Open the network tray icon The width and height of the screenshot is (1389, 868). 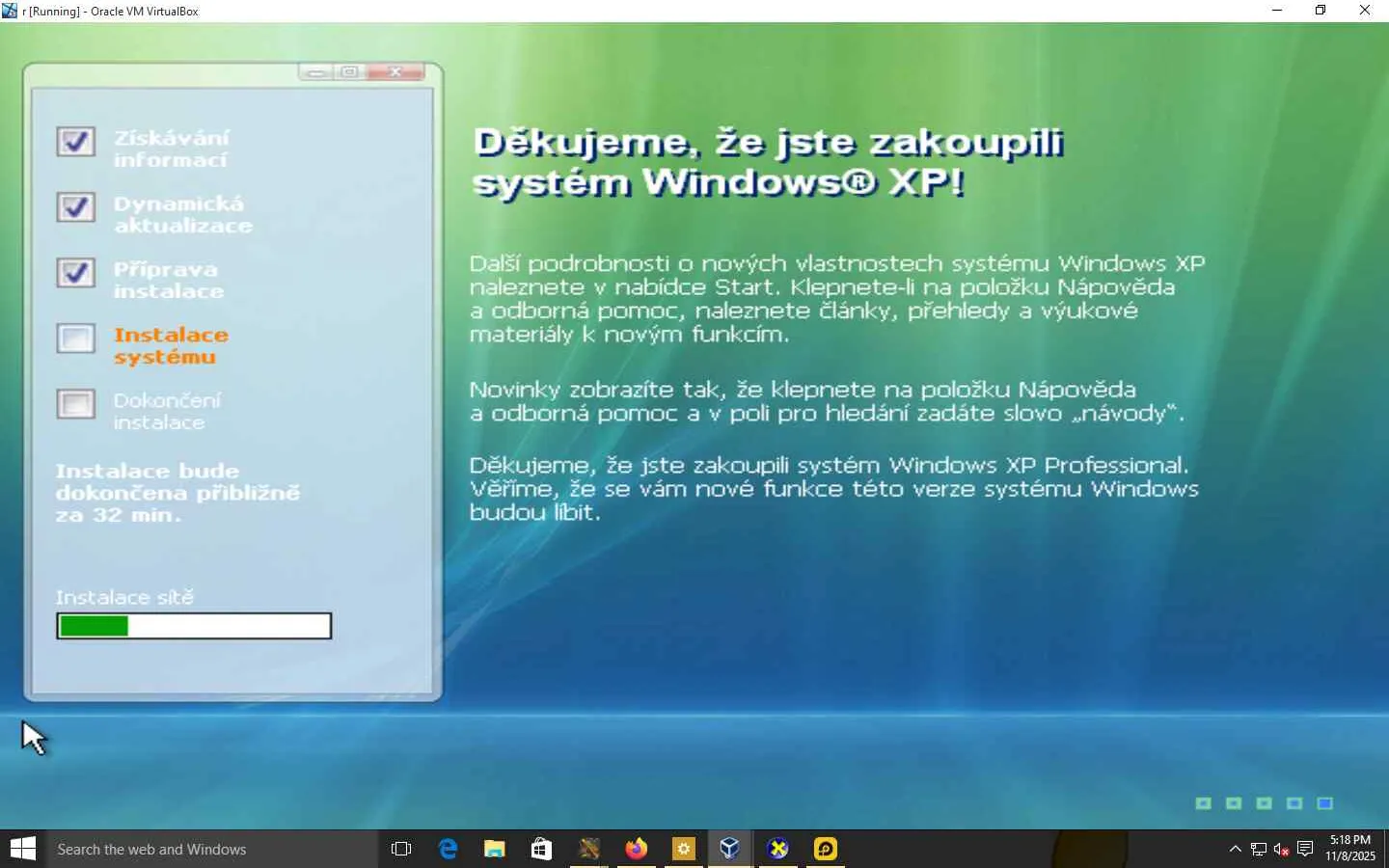1258,849
